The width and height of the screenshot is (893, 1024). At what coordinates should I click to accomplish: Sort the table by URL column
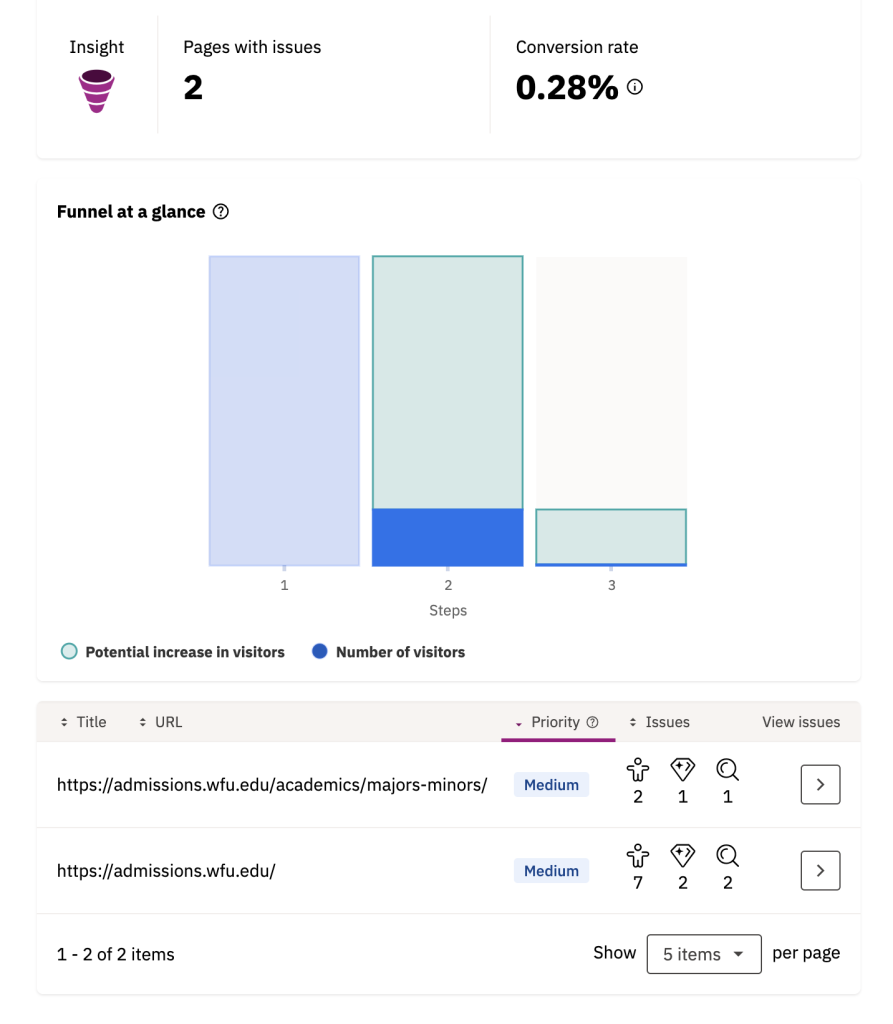click(x=161, y=722)
